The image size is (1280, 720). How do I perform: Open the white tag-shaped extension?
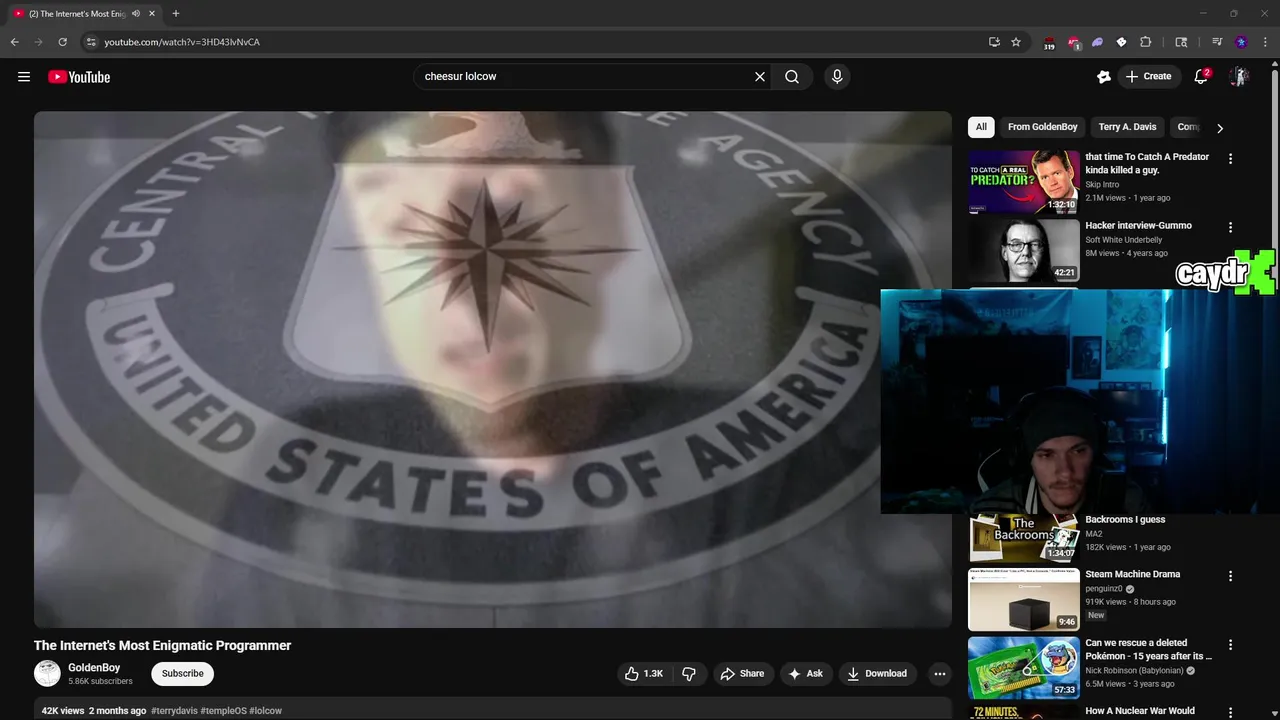click(1121, 42)
